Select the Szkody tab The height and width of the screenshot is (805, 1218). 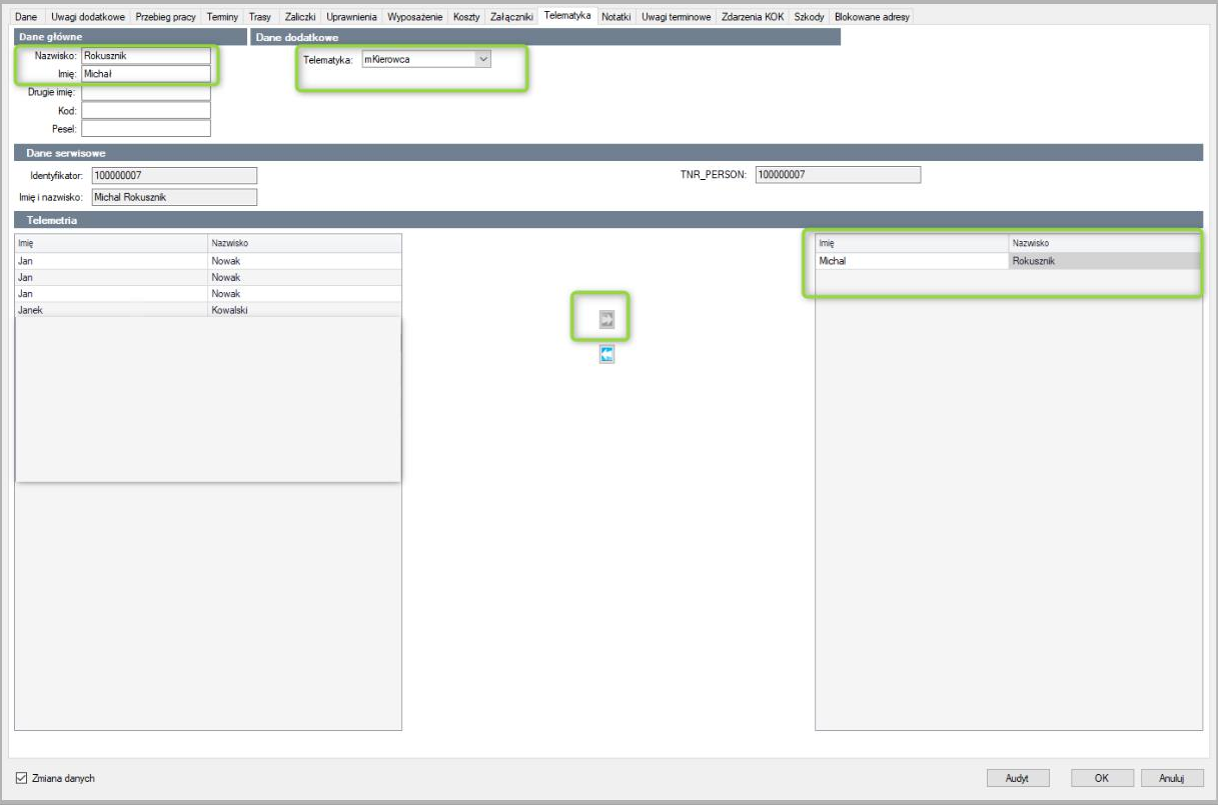(x=808, y=17)
